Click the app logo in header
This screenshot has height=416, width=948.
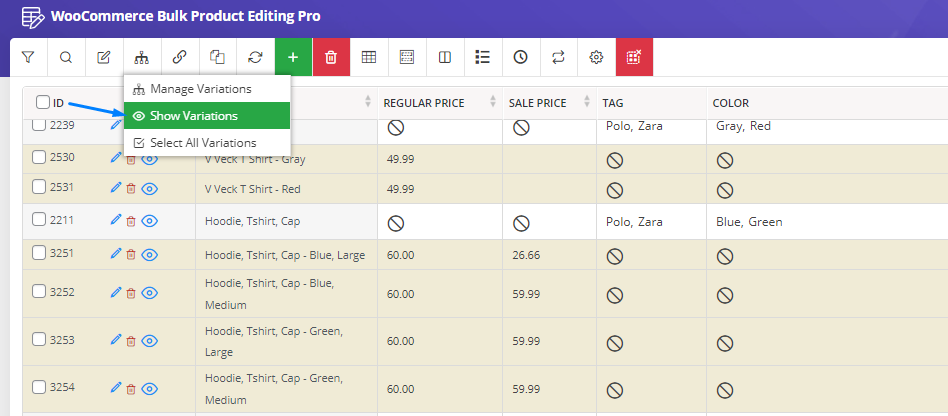click(x=32, y=17)
